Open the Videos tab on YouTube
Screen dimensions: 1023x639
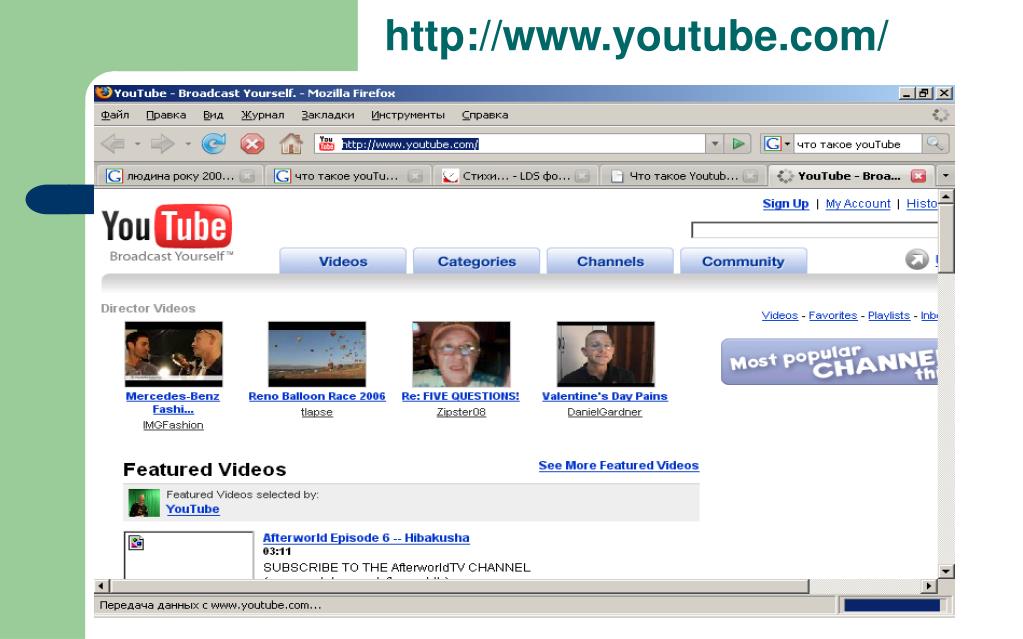[343, 261]
